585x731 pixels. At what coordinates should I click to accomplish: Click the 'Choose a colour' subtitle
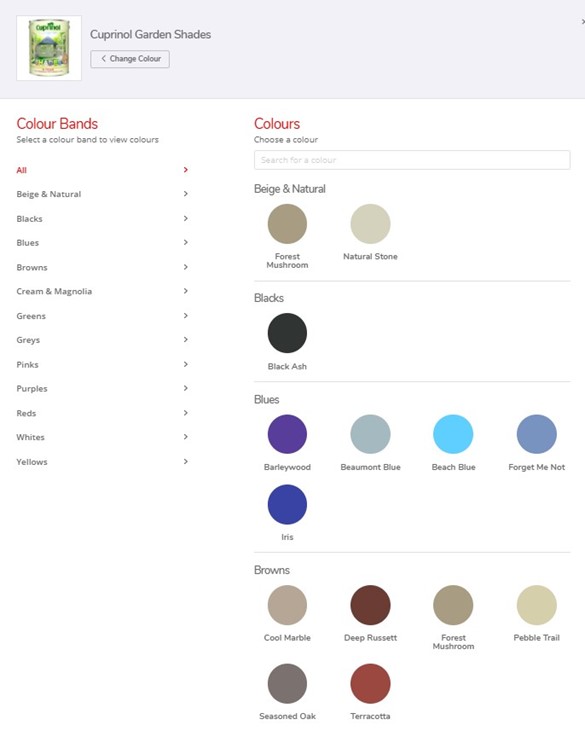[286, 139]
